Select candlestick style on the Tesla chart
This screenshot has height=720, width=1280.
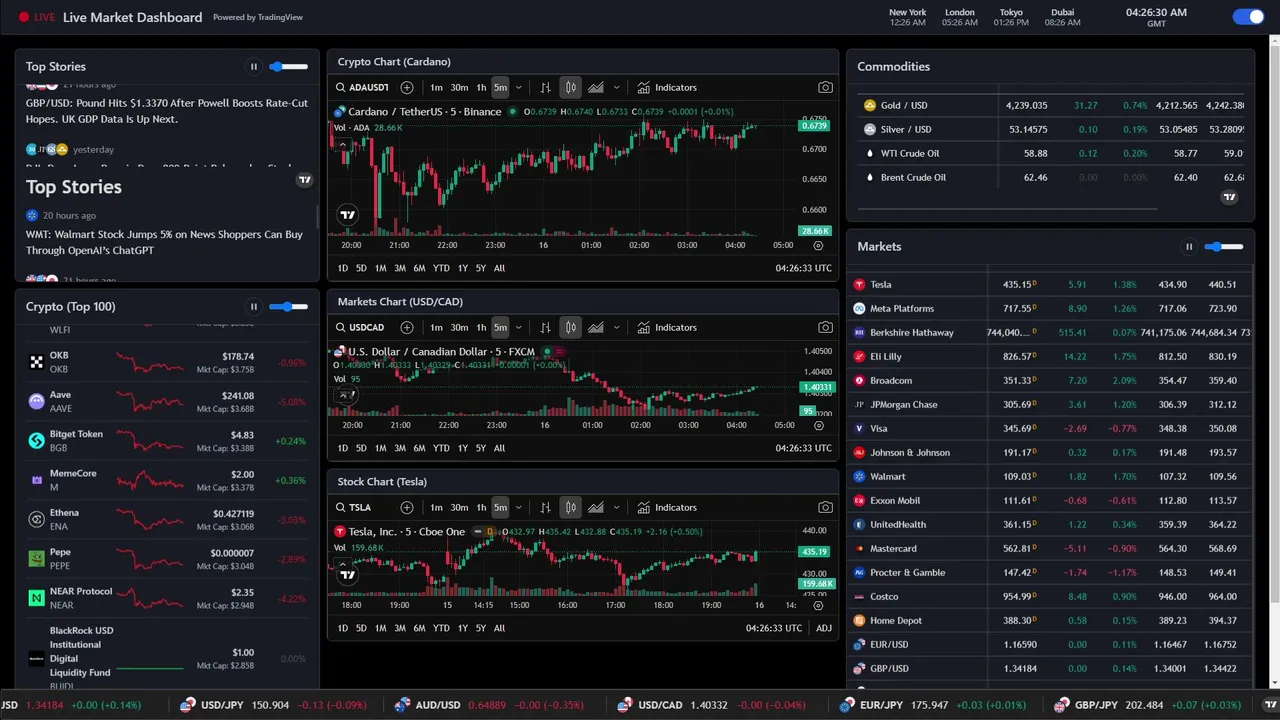(570, 508)
